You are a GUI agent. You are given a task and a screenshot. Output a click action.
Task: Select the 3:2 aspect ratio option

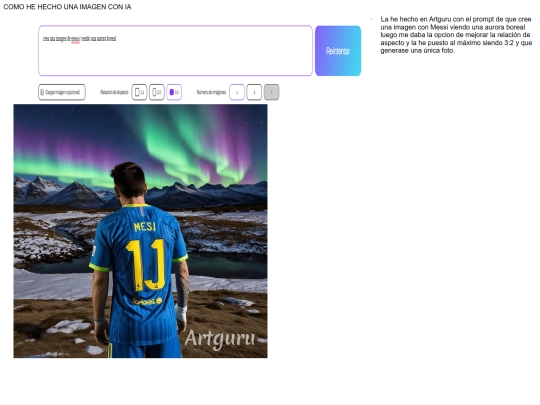pos(174,92)
